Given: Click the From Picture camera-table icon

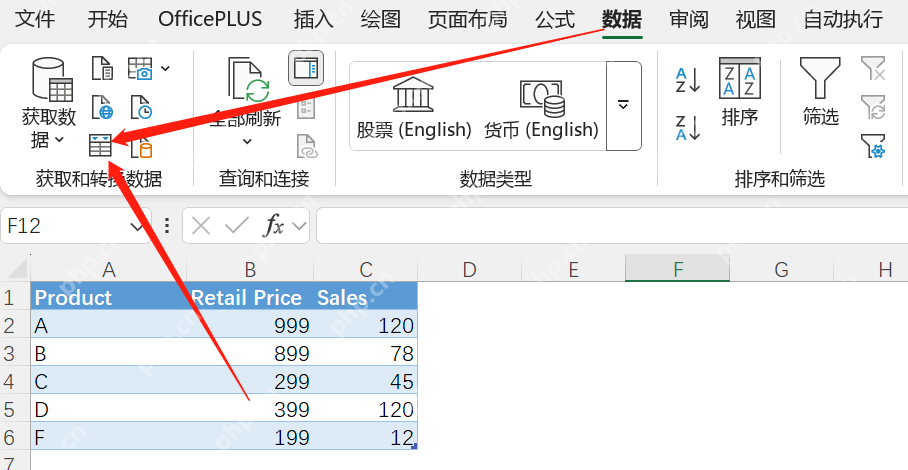Looking at the screenshot, I should tap(140, 68).
